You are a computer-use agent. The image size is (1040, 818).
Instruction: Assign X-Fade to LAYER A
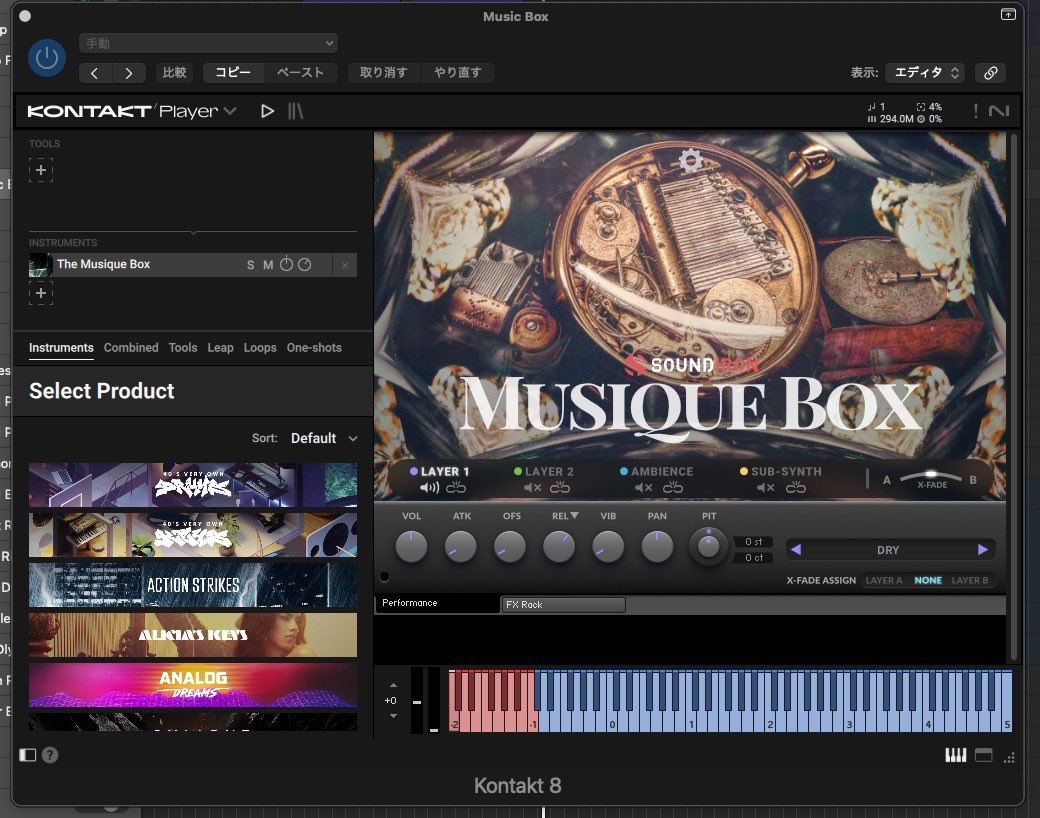click(883, 580)
